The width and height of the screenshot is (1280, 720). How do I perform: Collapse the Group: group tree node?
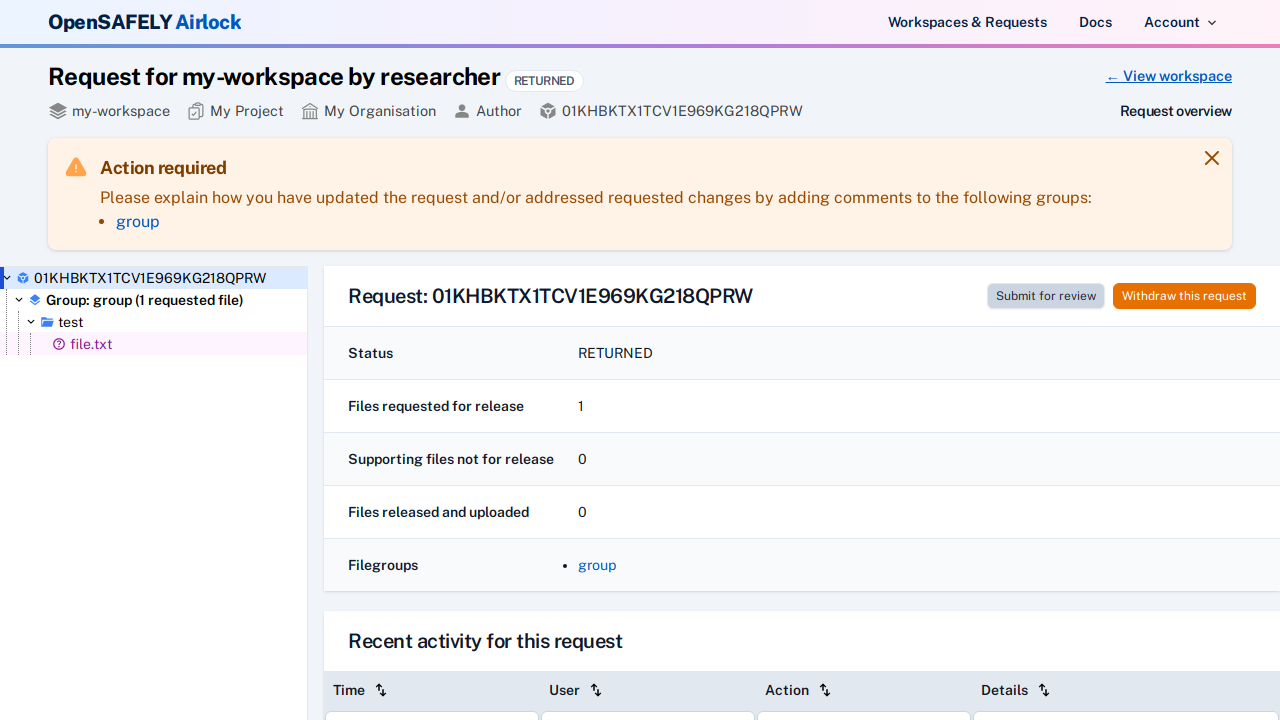[18, 300]
